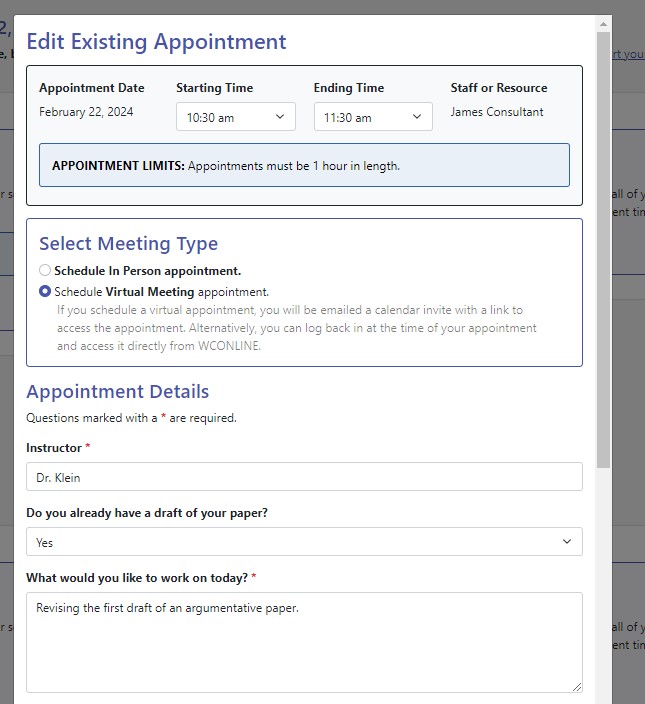Viewport: 645px width, 704px height.
Task: Click the work on today text area
Action: click(x=304, y=642)
